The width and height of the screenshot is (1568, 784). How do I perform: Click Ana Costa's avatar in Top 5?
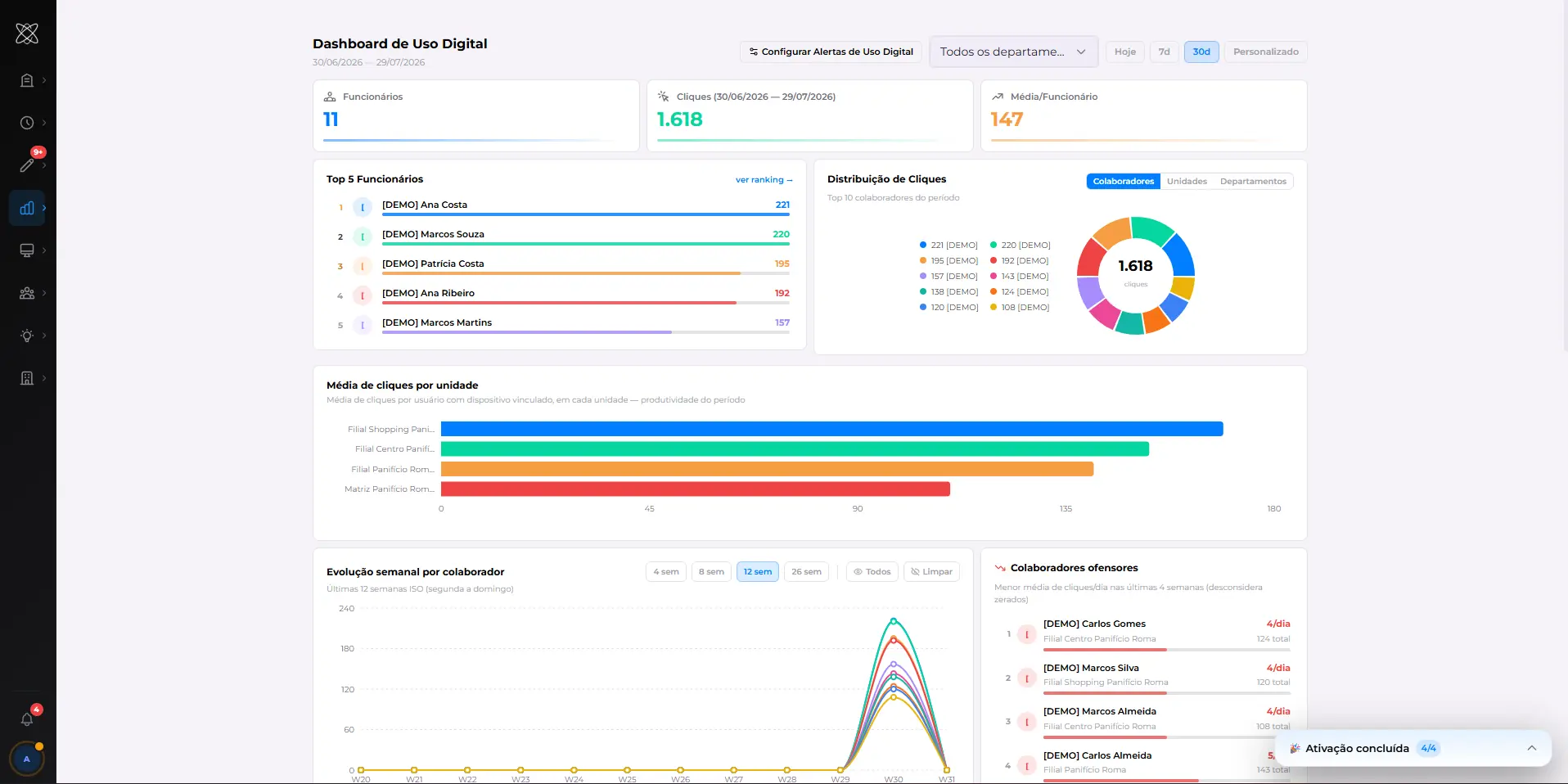point(363,208)
